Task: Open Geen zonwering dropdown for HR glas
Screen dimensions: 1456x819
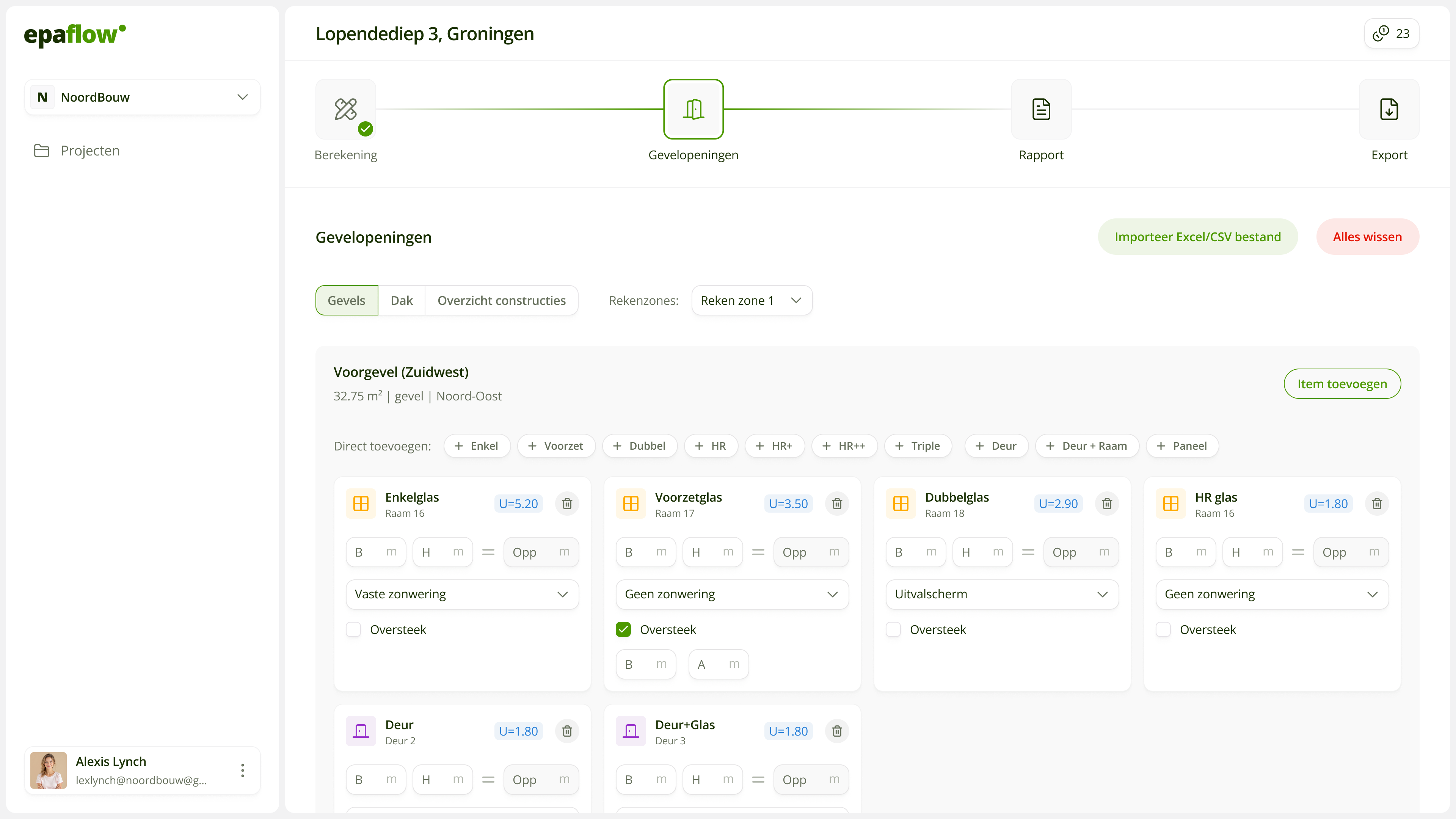Action: click(x=1272, y=594)
